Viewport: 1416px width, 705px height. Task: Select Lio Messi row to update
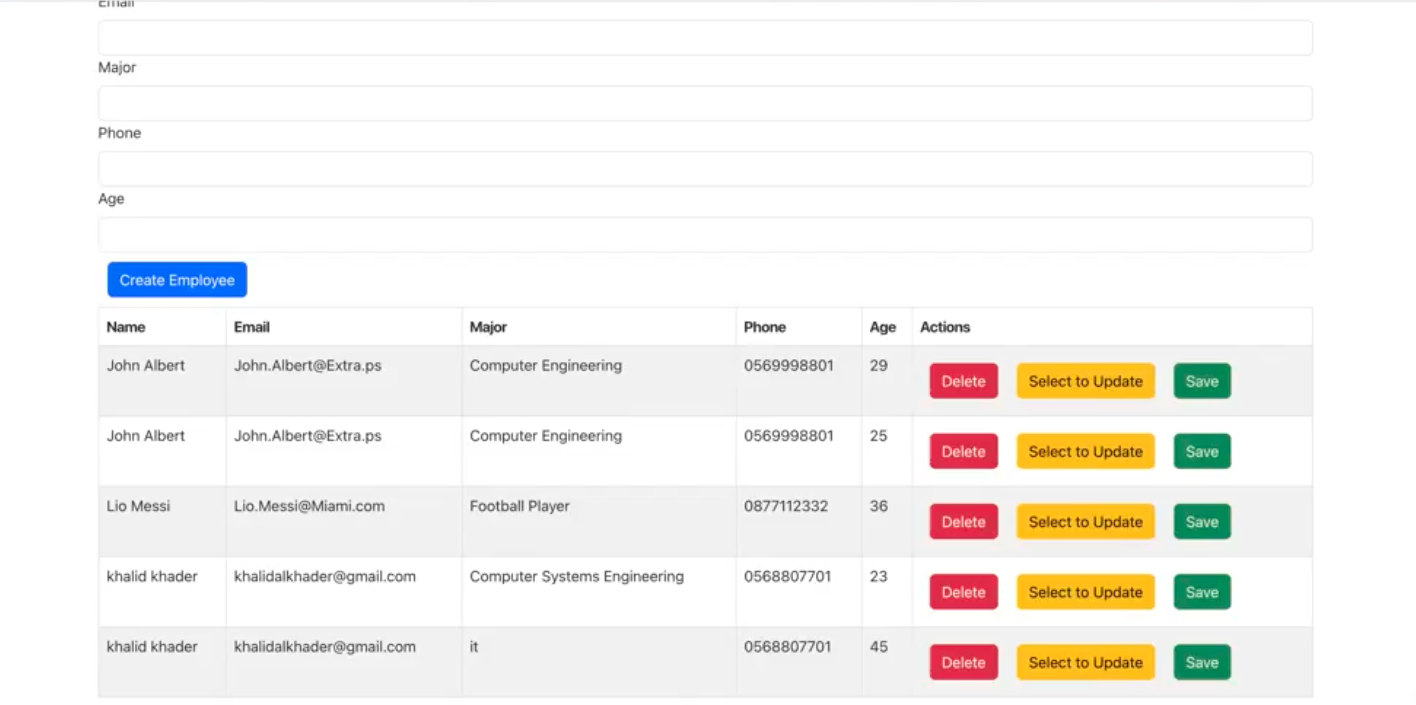click(1086, 522)
